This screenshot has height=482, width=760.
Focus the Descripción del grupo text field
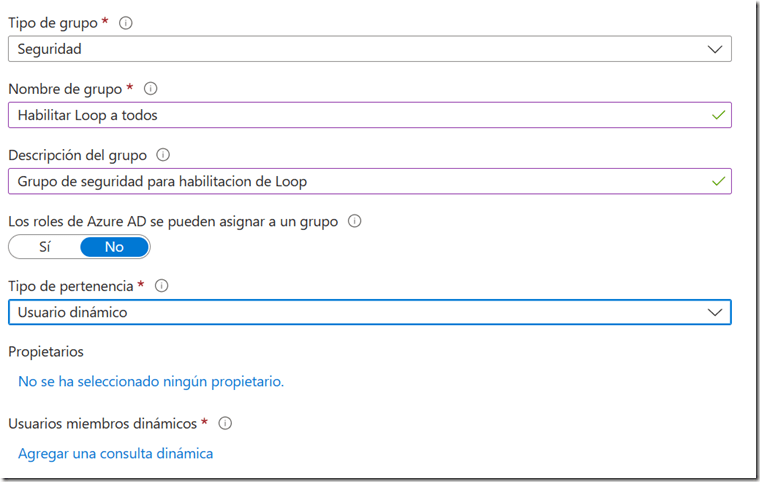(360, 181)
